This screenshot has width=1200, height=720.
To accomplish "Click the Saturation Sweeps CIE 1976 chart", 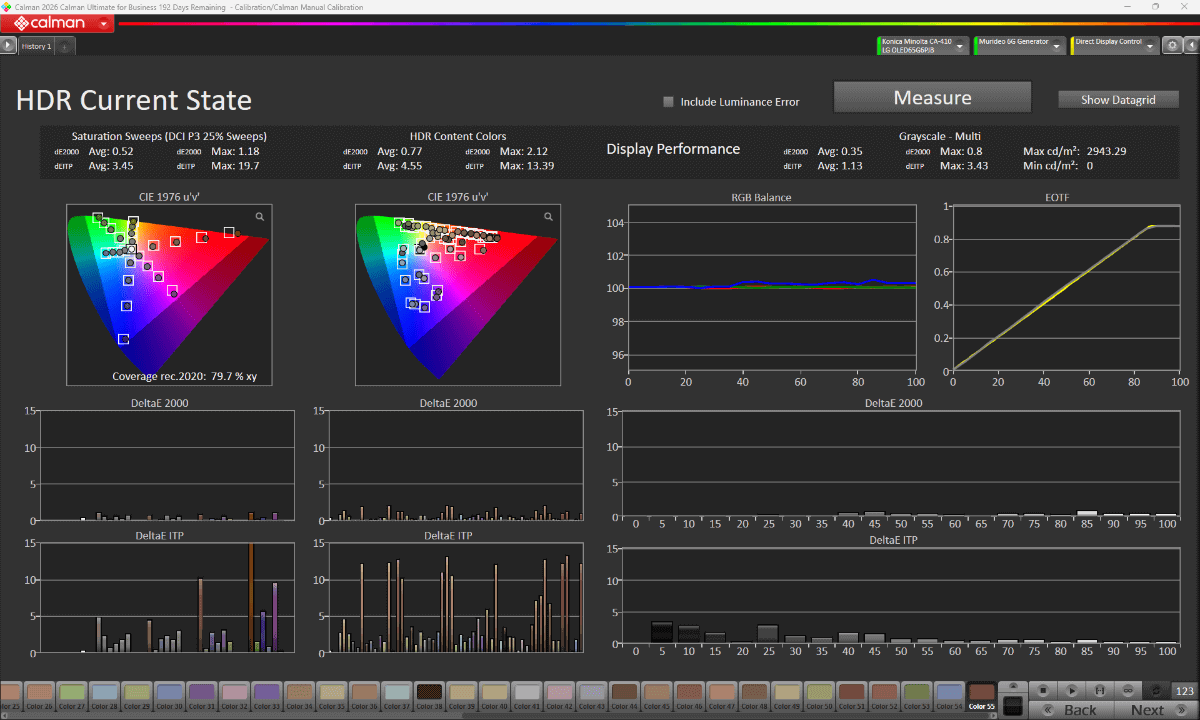I will (170, 295).
